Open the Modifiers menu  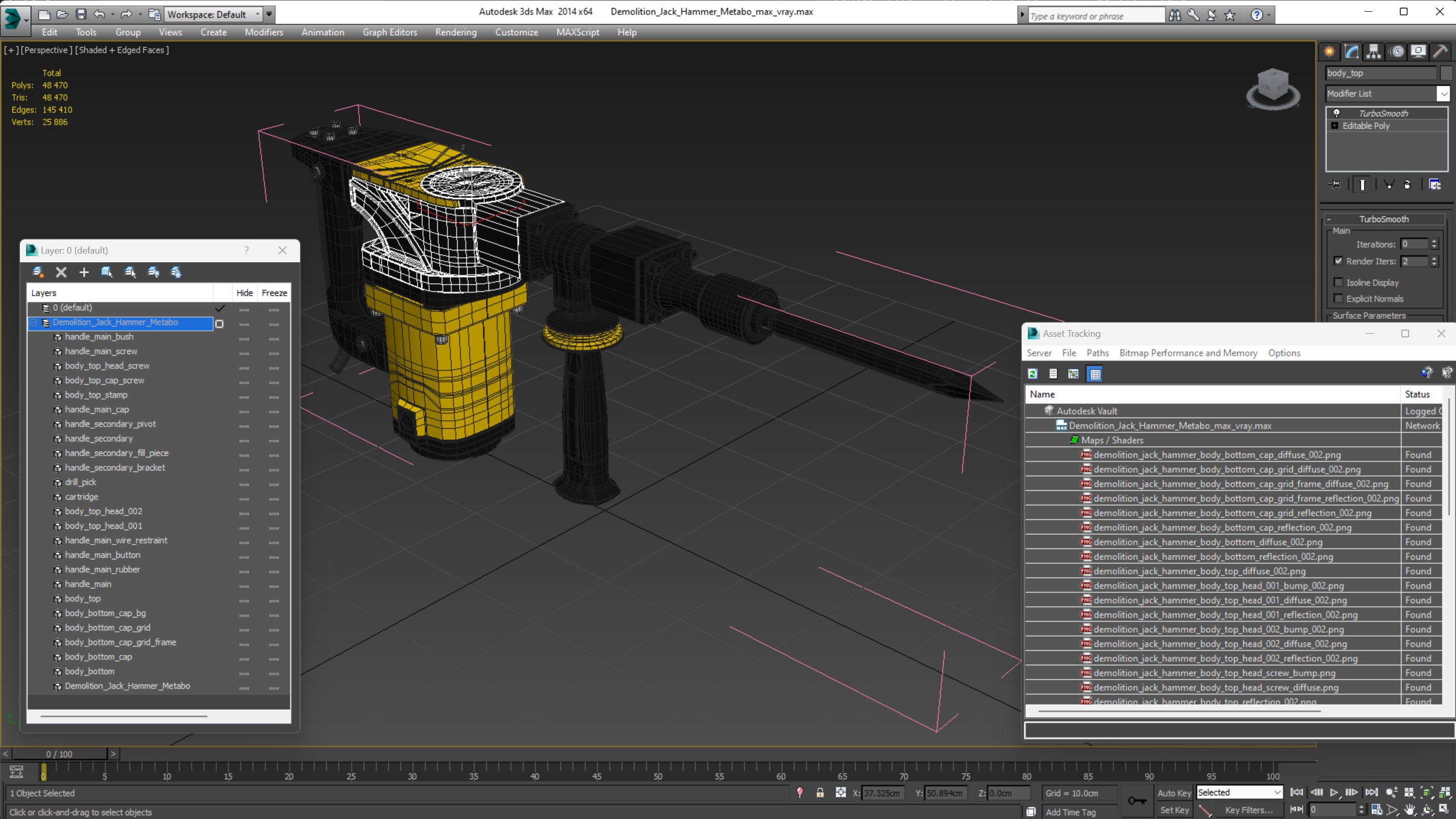263,32
